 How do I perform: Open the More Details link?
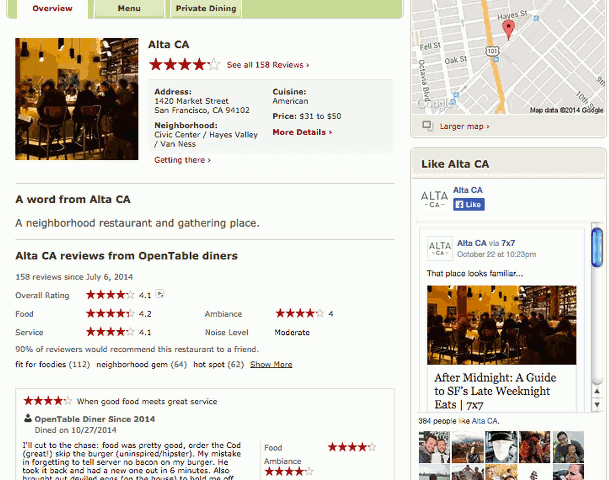302,132
